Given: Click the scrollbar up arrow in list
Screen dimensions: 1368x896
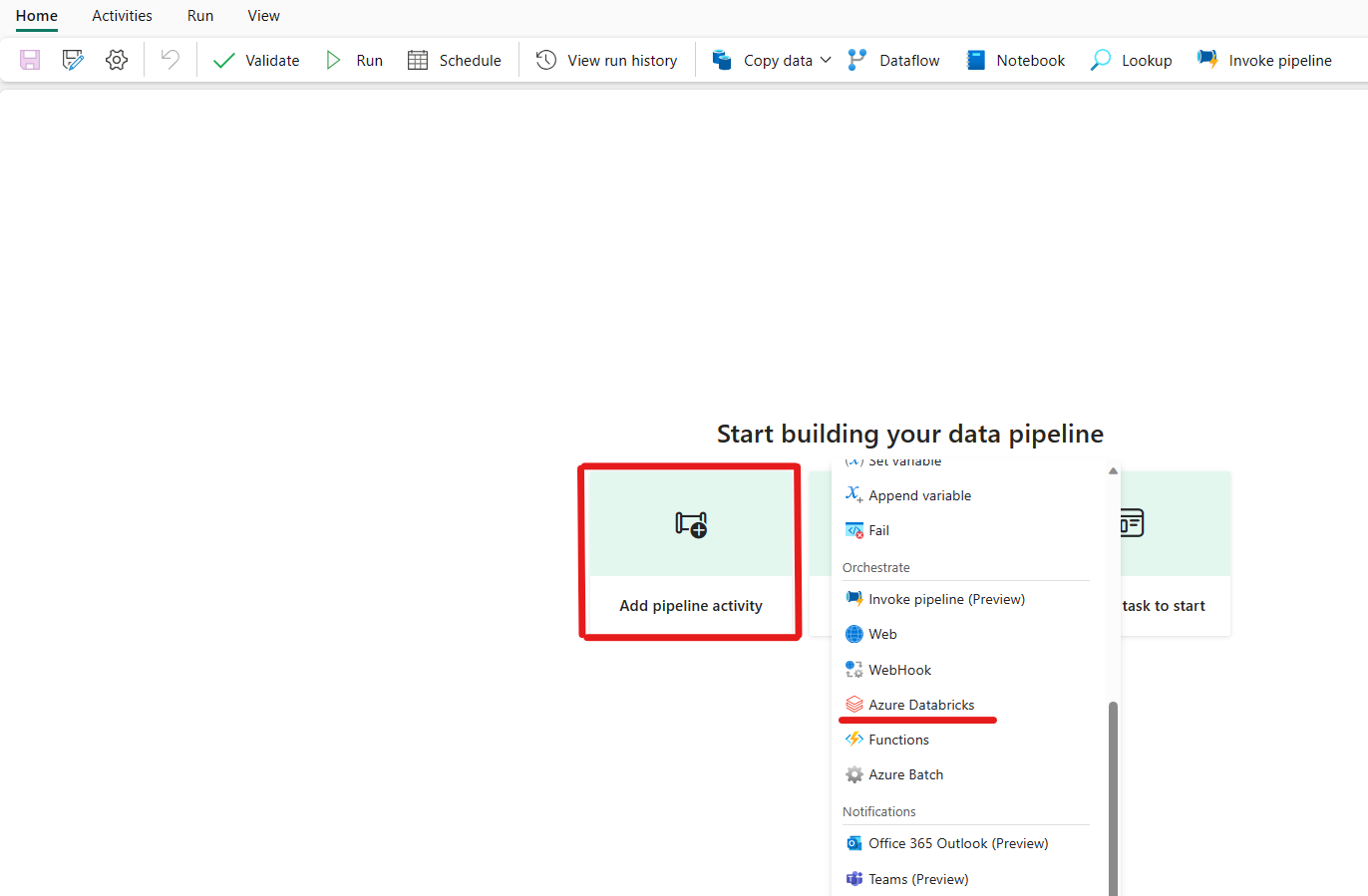Looking at the screenshot, I should click(1114, 470).
